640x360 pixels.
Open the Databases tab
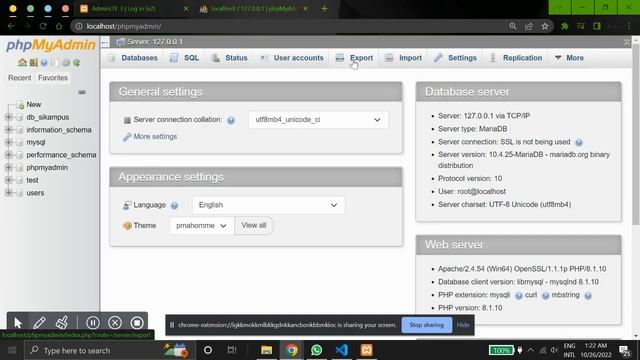133,58
